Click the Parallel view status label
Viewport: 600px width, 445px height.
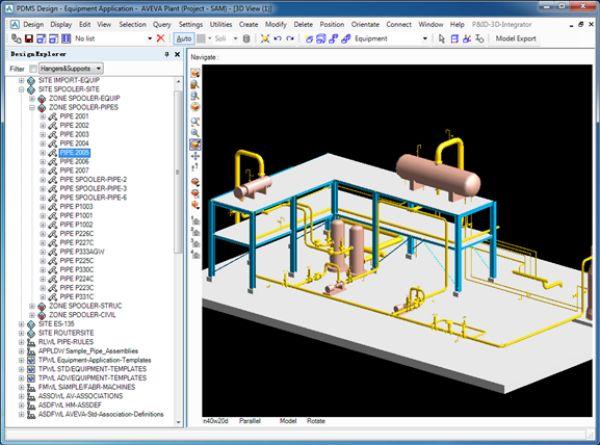click(250, 421)
